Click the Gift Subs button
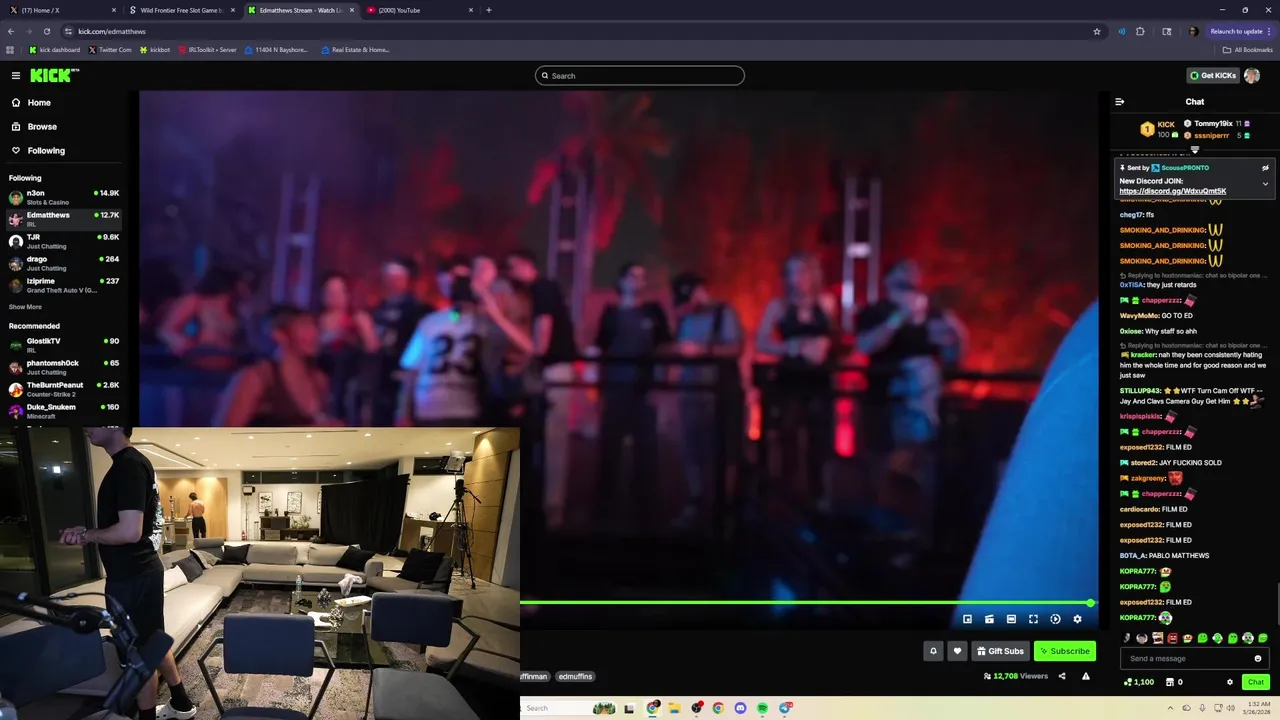Screen dimensions: 1280x720 tap(1000, 651)
